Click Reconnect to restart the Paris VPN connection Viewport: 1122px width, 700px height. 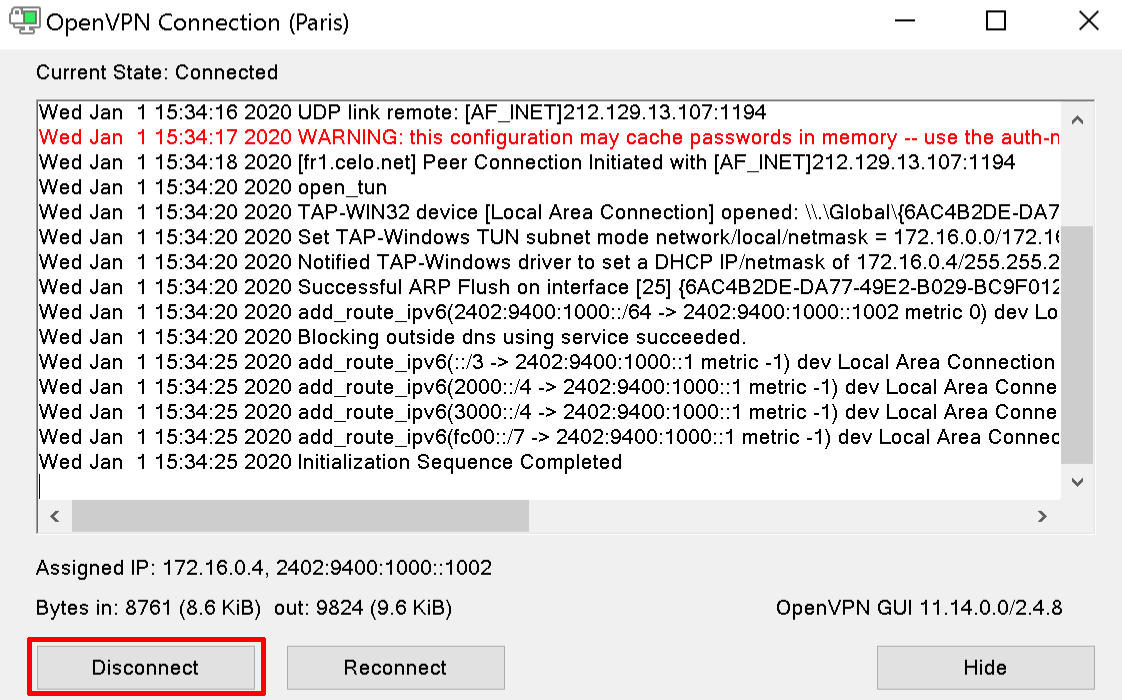pyautogui.click(x=395, y=667)
